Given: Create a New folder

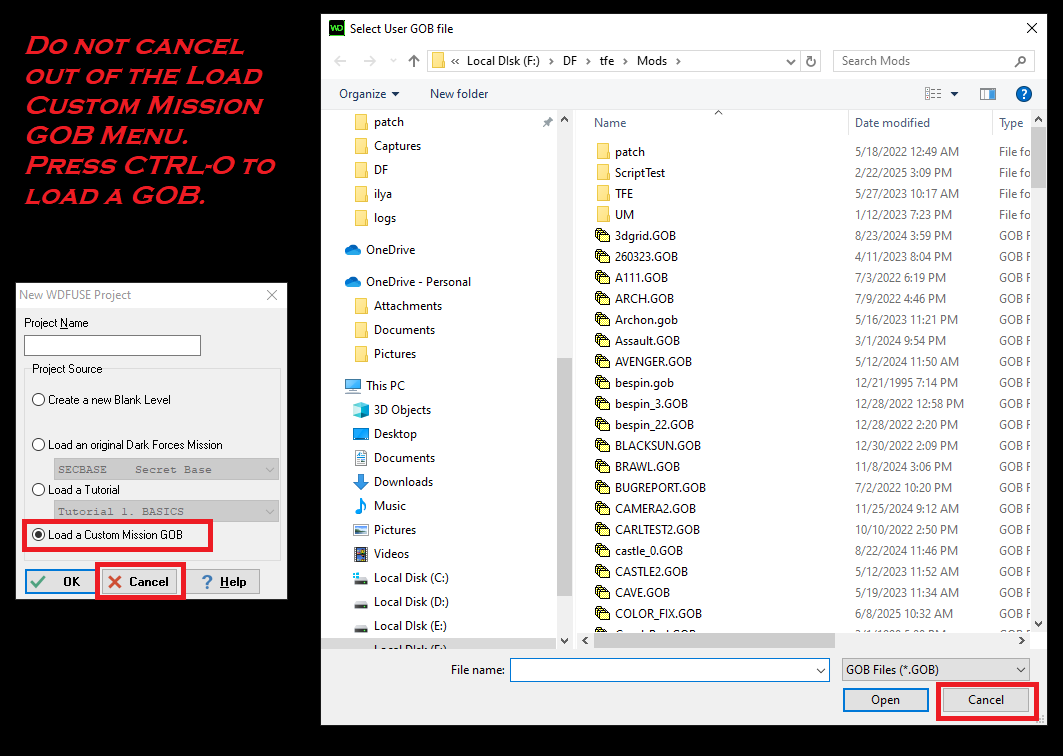Looking at the screenshot, I should [459, 94].
